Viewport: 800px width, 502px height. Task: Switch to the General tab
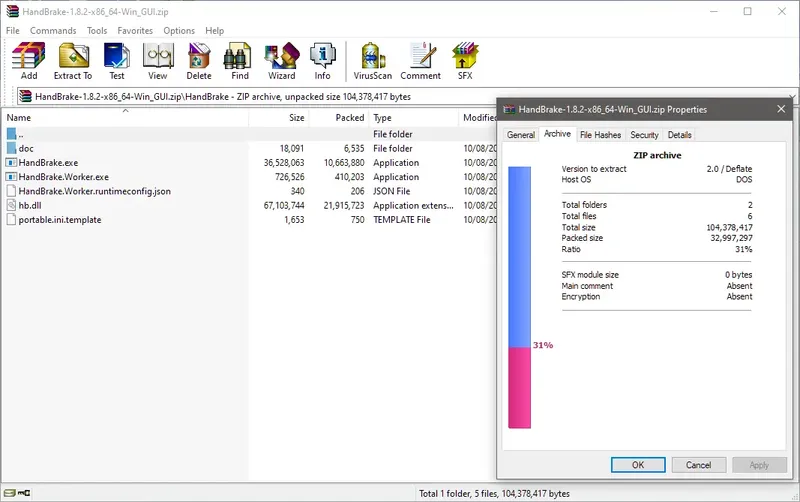click(x=521, y=135)
